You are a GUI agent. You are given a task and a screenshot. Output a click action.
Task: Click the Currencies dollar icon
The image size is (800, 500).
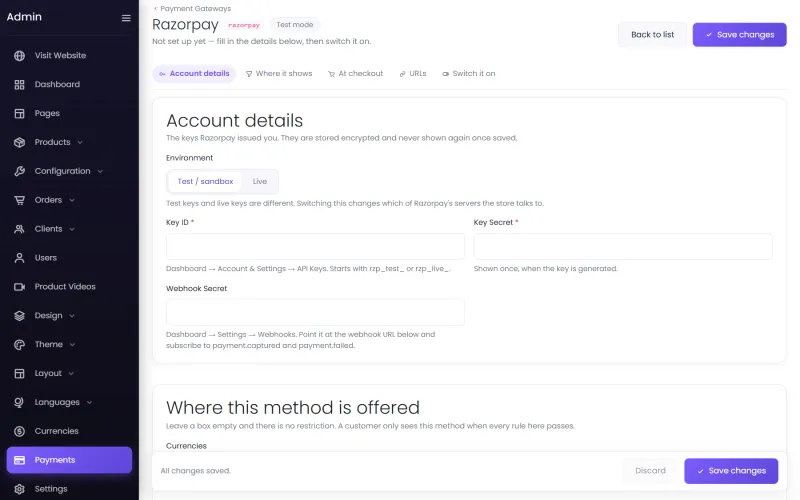(x=19, y=432)
